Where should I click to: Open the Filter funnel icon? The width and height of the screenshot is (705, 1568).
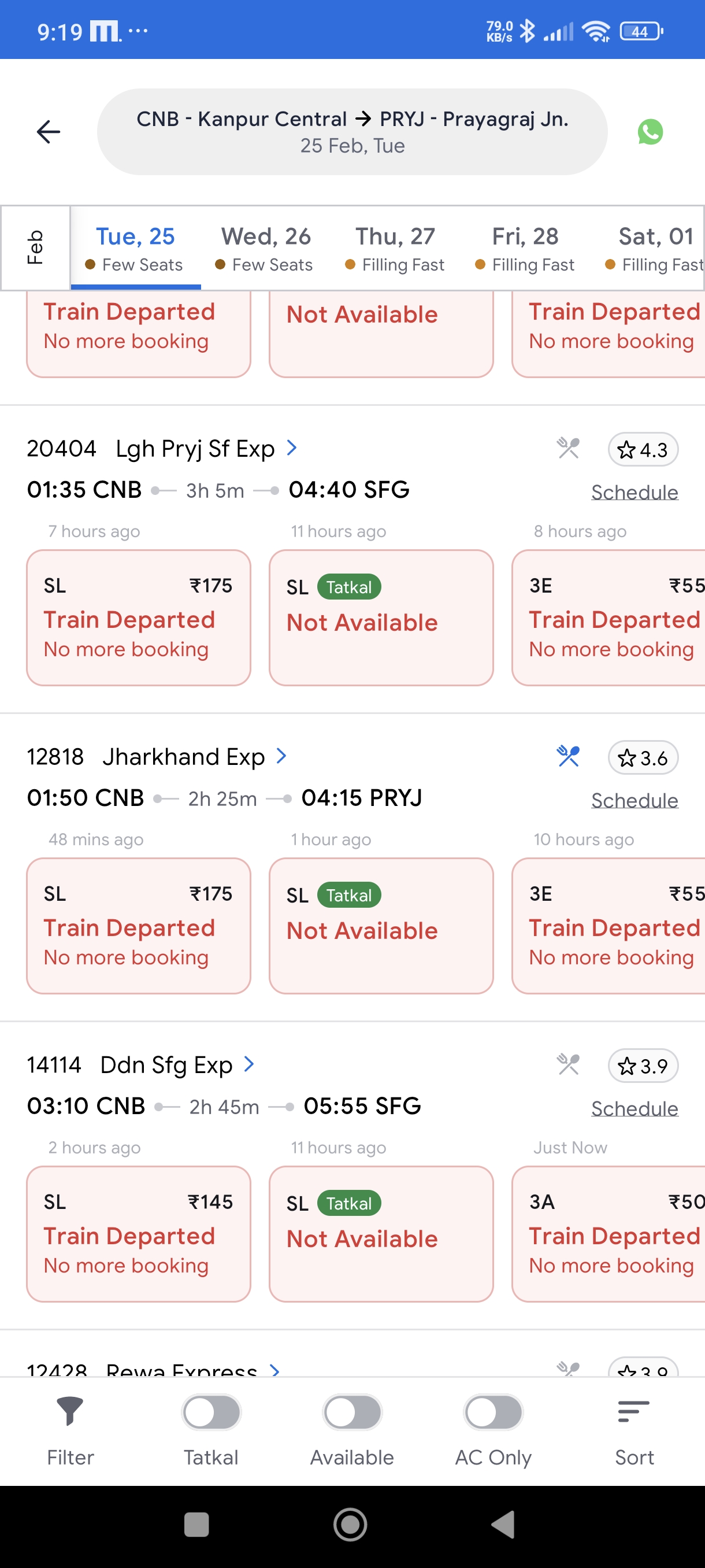coord(70,1411)
